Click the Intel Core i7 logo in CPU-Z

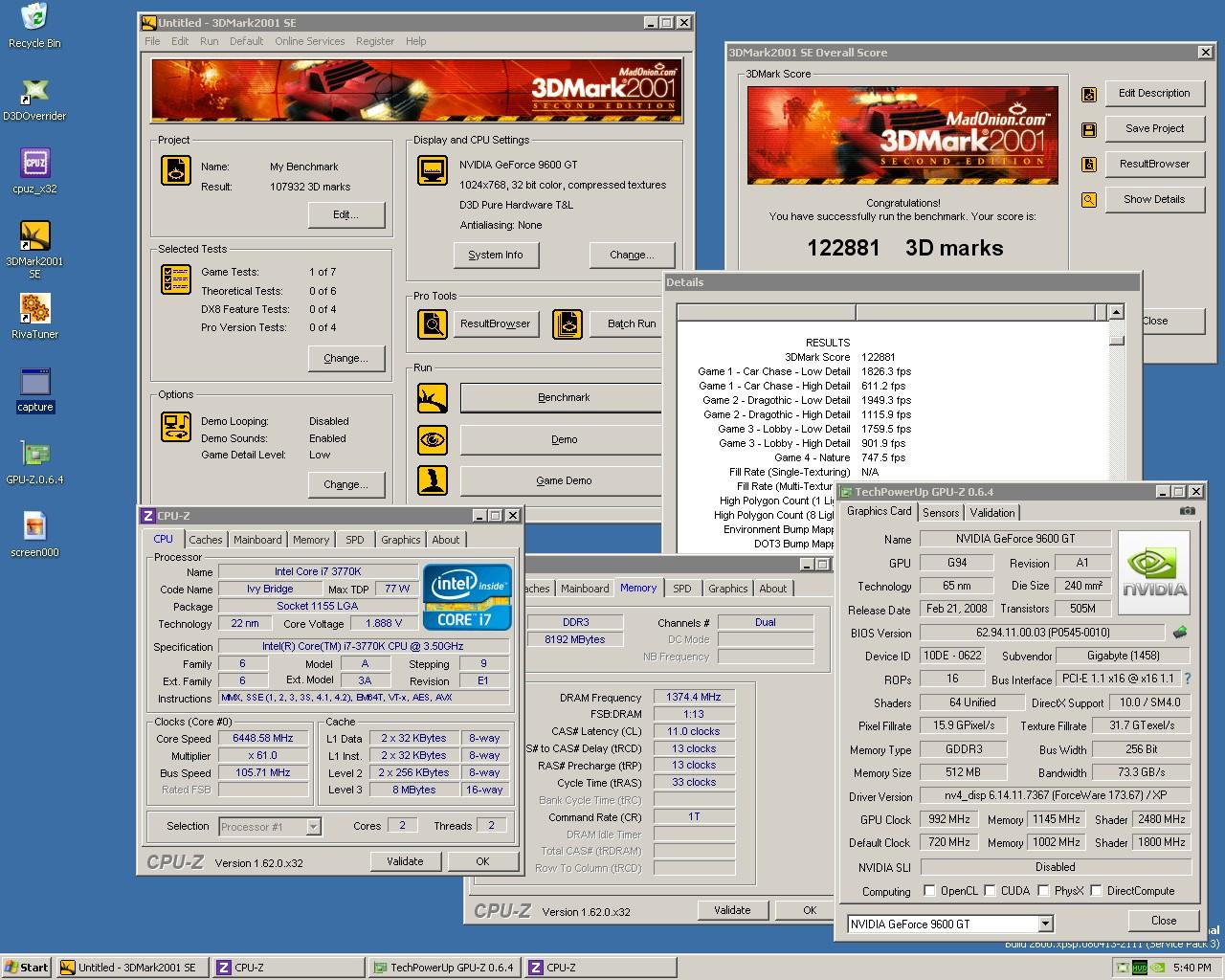point(467,595)
